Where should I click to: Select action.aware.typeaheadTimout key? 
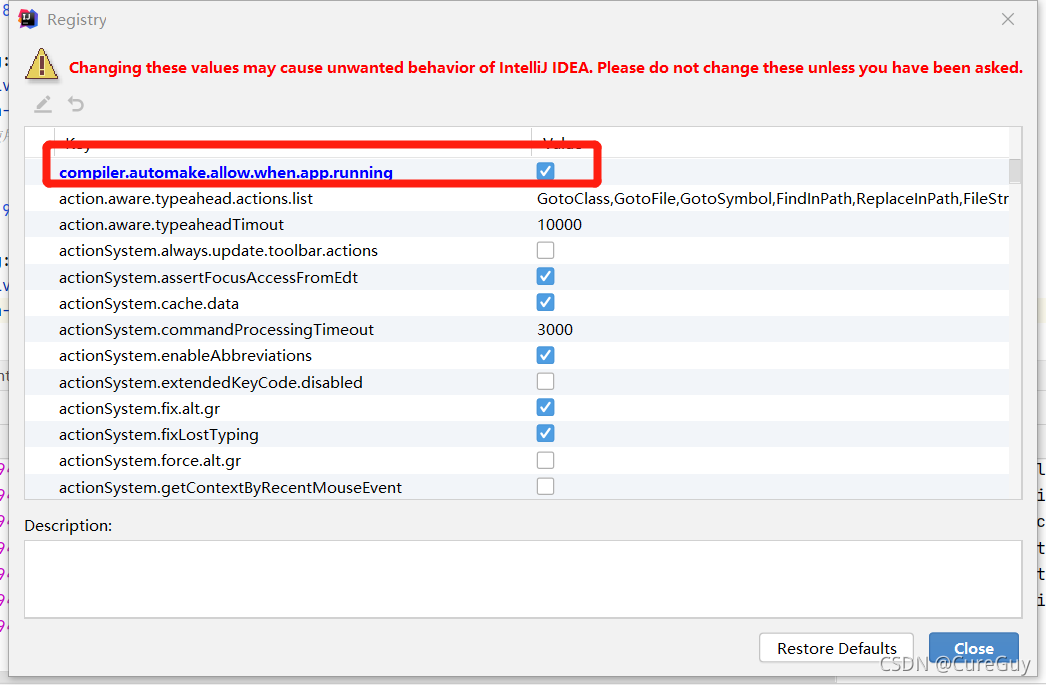click(x=171, y=225)
